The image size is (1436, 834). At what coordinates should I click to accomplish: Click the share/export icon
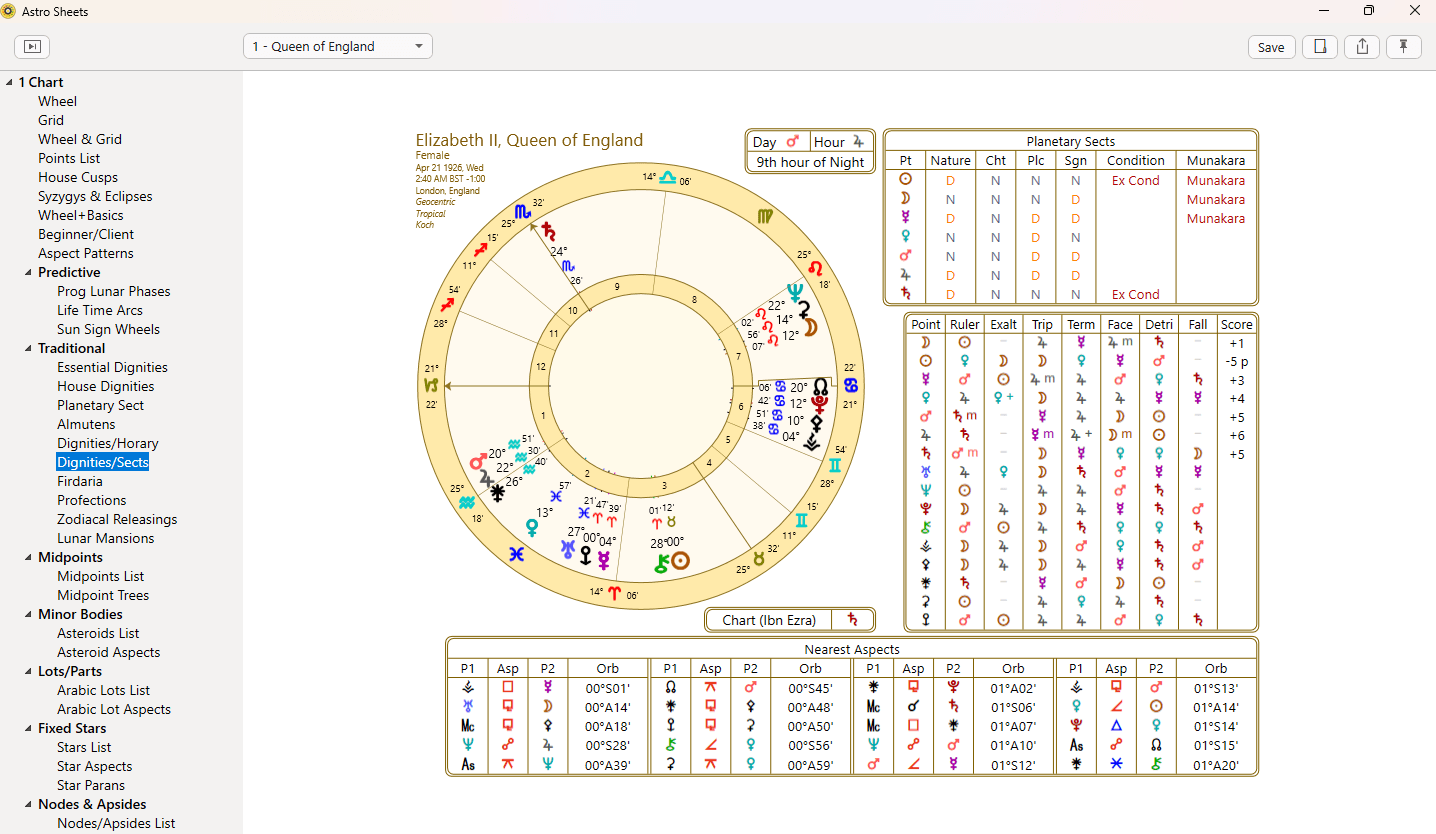point(1362,47)
